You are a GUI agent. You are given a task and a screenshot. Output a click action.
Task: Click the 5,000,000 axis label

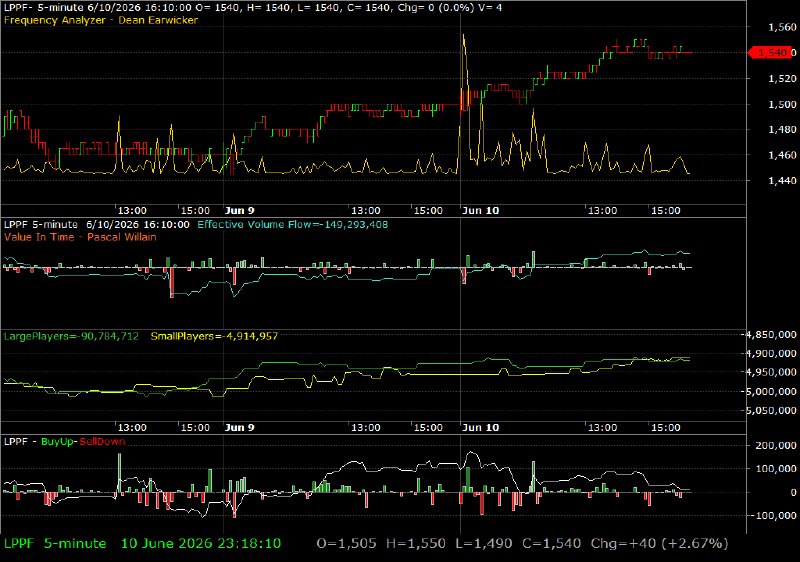click(x=771, y=392)
